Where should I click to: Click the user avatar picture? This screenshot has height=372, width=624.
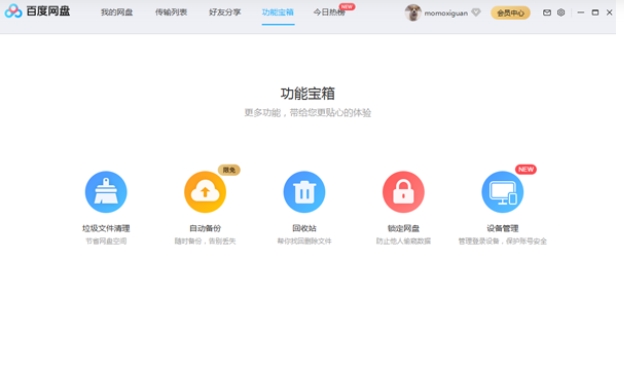tap(413, 13)
